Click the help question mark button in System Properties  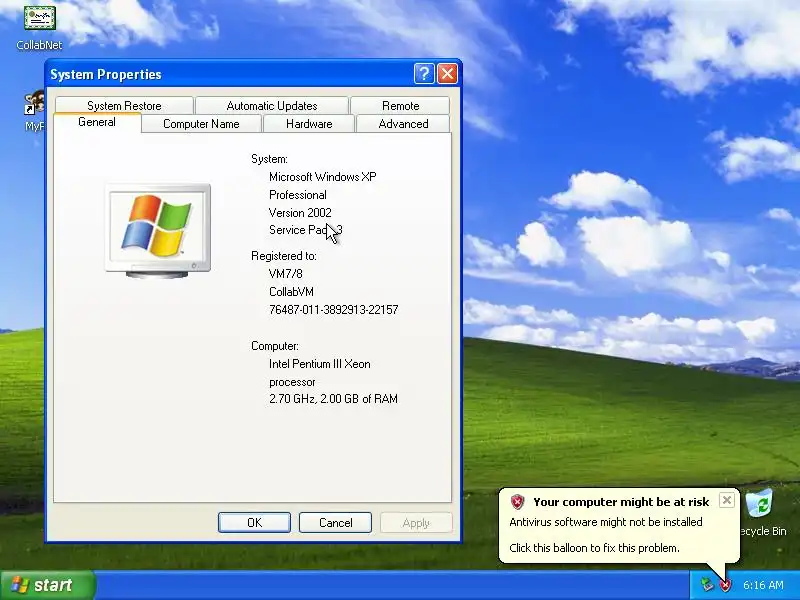click(x=424, y=74)
